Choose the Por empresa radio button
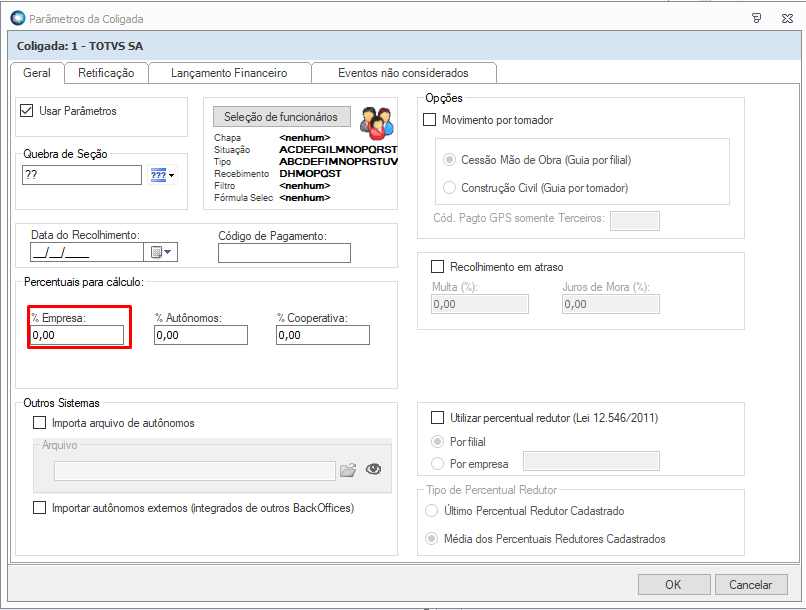The height and width of the screenshot is (610, 806). [x=437, y=464]
